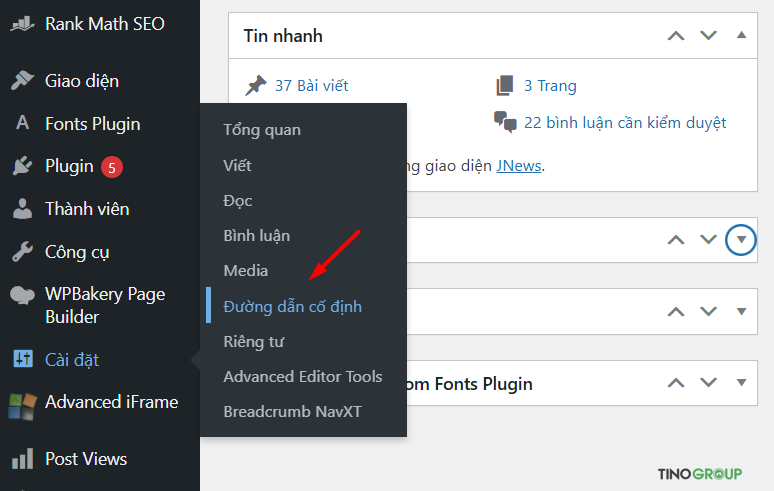
Task: Select Đọc in the settings submenu
Action: [237, 201]
